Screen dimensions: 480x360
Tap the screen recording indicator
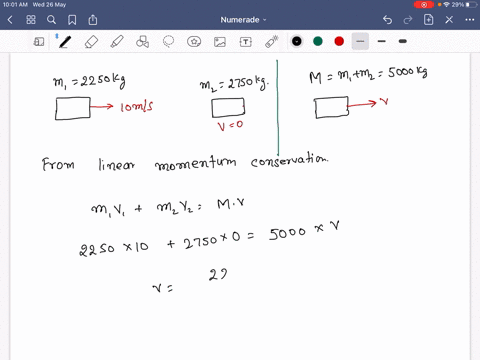tap(424, 5)
